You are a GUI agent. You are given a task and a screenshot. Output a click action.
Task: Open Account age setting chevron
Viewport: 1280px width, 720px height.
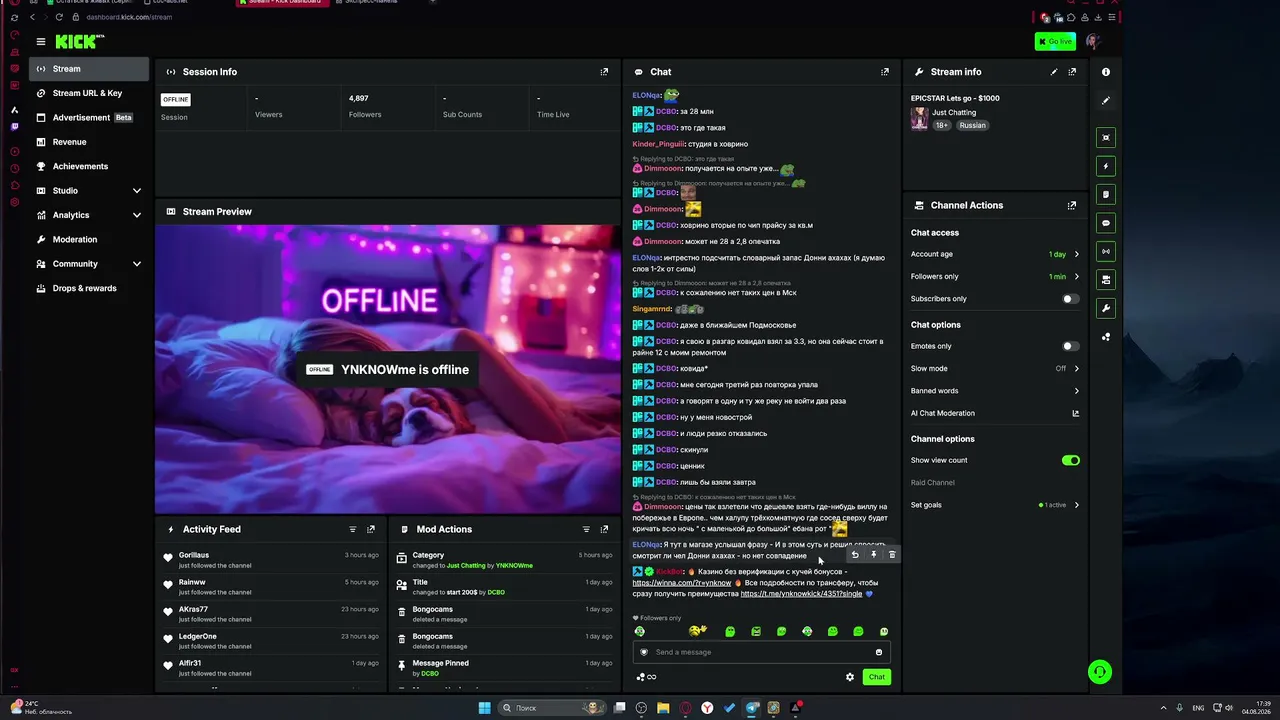[1076, 254]
